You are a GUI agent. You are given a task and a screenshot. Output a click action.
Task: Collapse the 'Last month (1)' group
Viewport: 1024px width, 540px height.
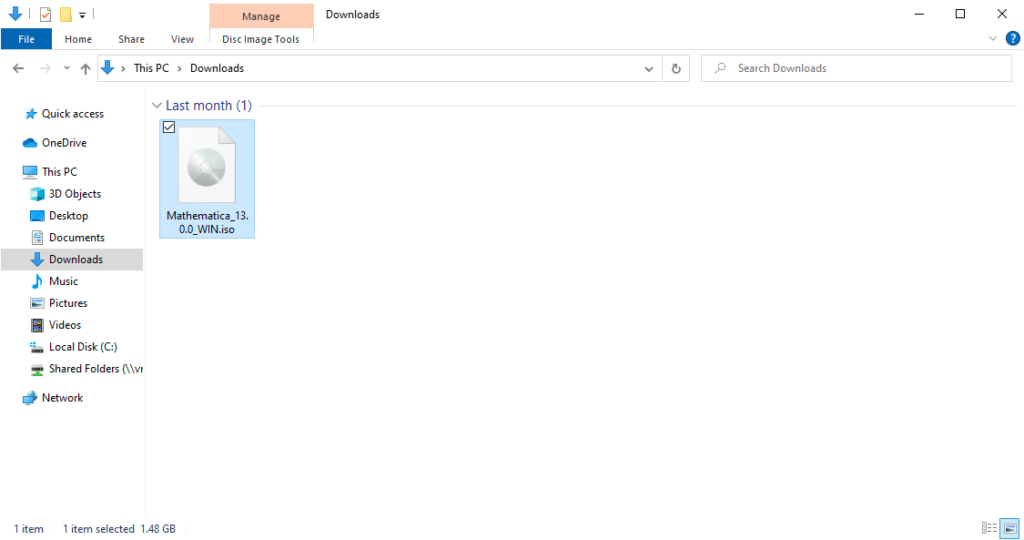[157, 105]
